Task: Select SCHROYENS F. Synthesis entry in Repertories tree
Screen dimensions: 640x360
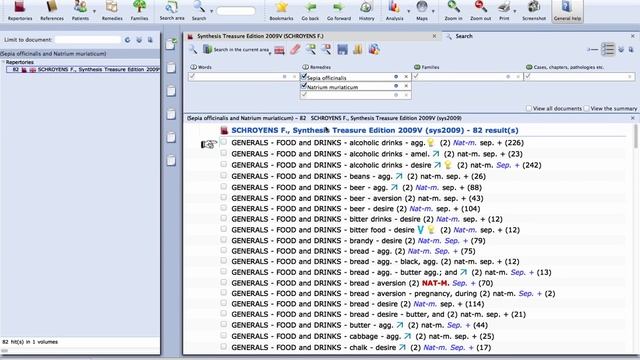Action: tap(83, 70)
